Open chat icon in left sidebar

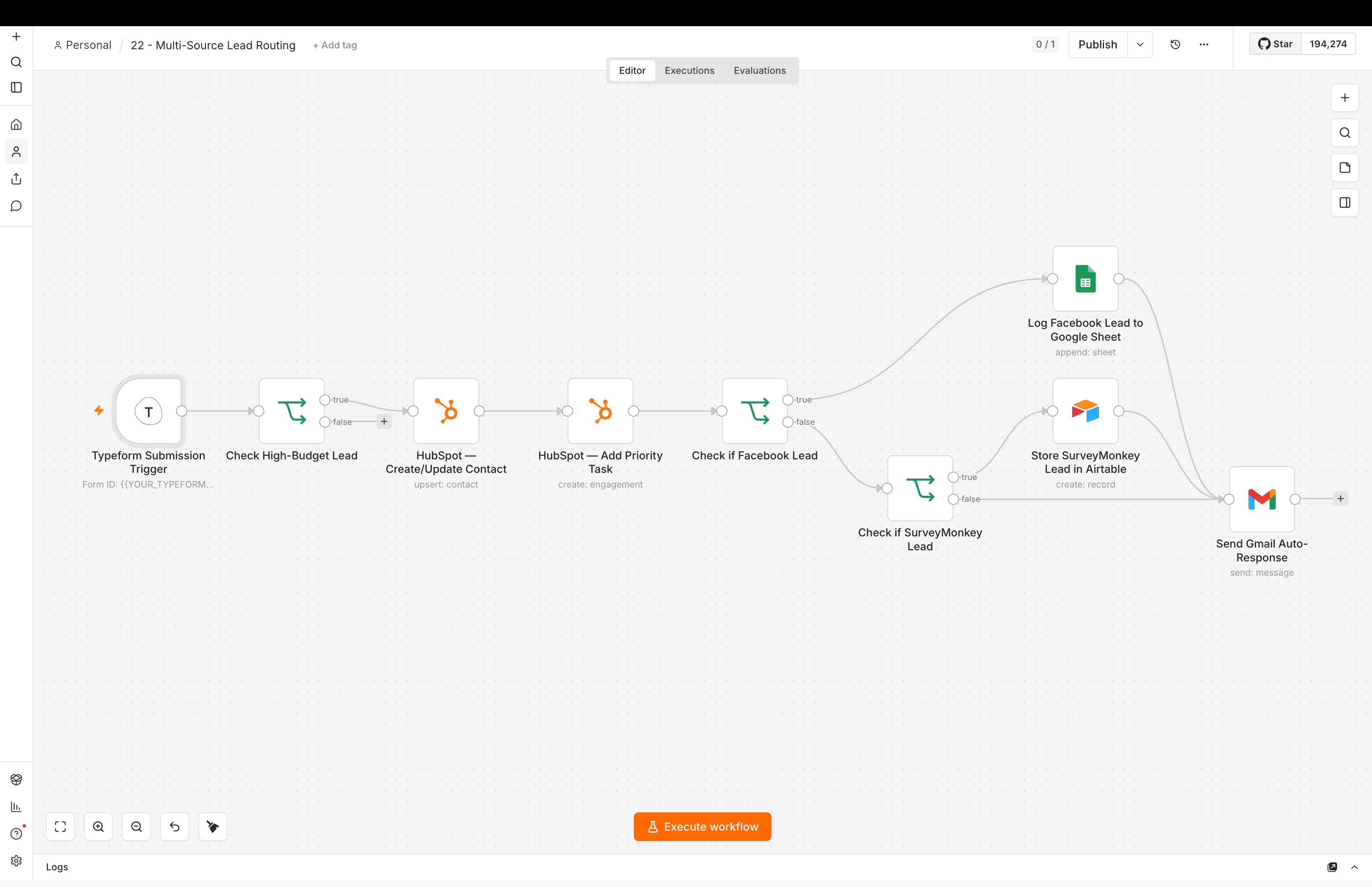[16, 206]
